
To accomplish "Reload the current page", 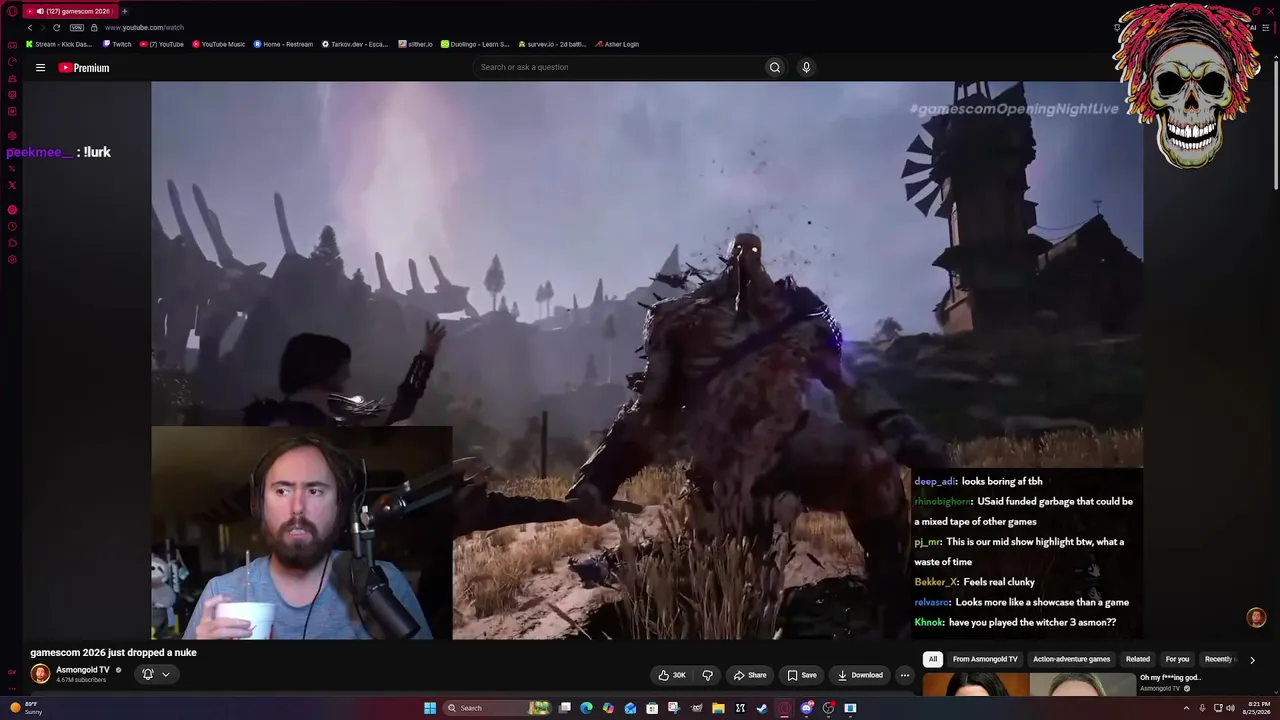I will pos(56,28).
